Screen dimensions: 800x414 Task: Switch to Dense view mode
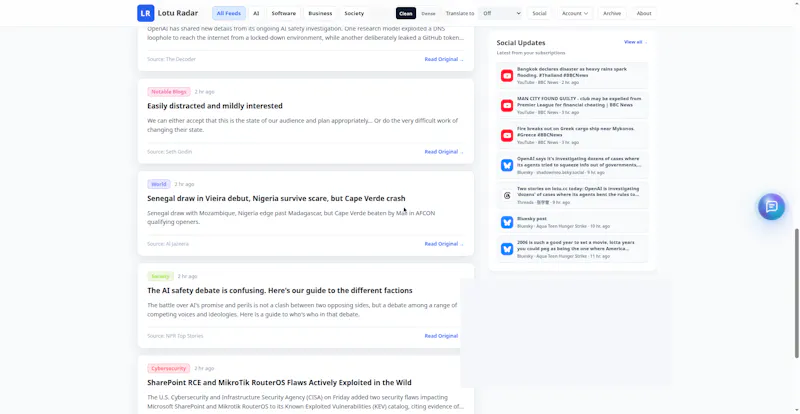coord(428,13)
